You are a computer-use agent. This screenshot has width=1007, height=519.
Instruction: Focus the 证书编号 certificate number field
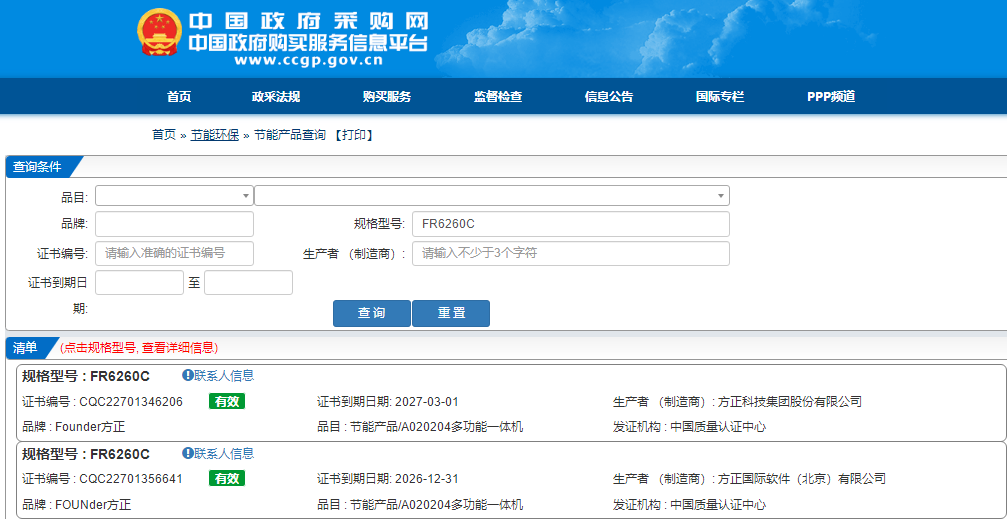click(x=174, y=253)
